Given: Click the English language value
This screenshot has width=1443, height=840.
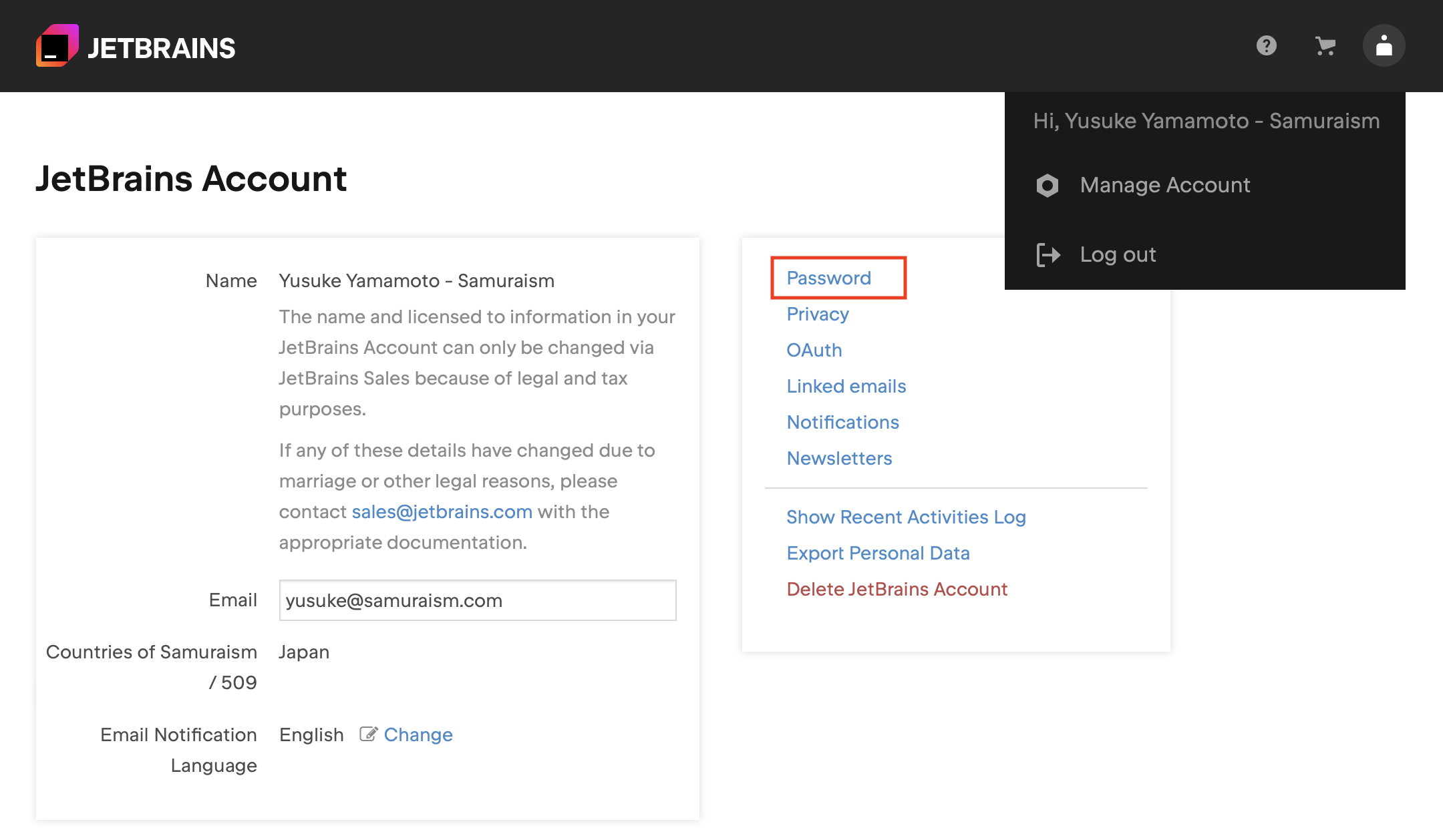Looking at the screenshot, I should pos(311,734).
